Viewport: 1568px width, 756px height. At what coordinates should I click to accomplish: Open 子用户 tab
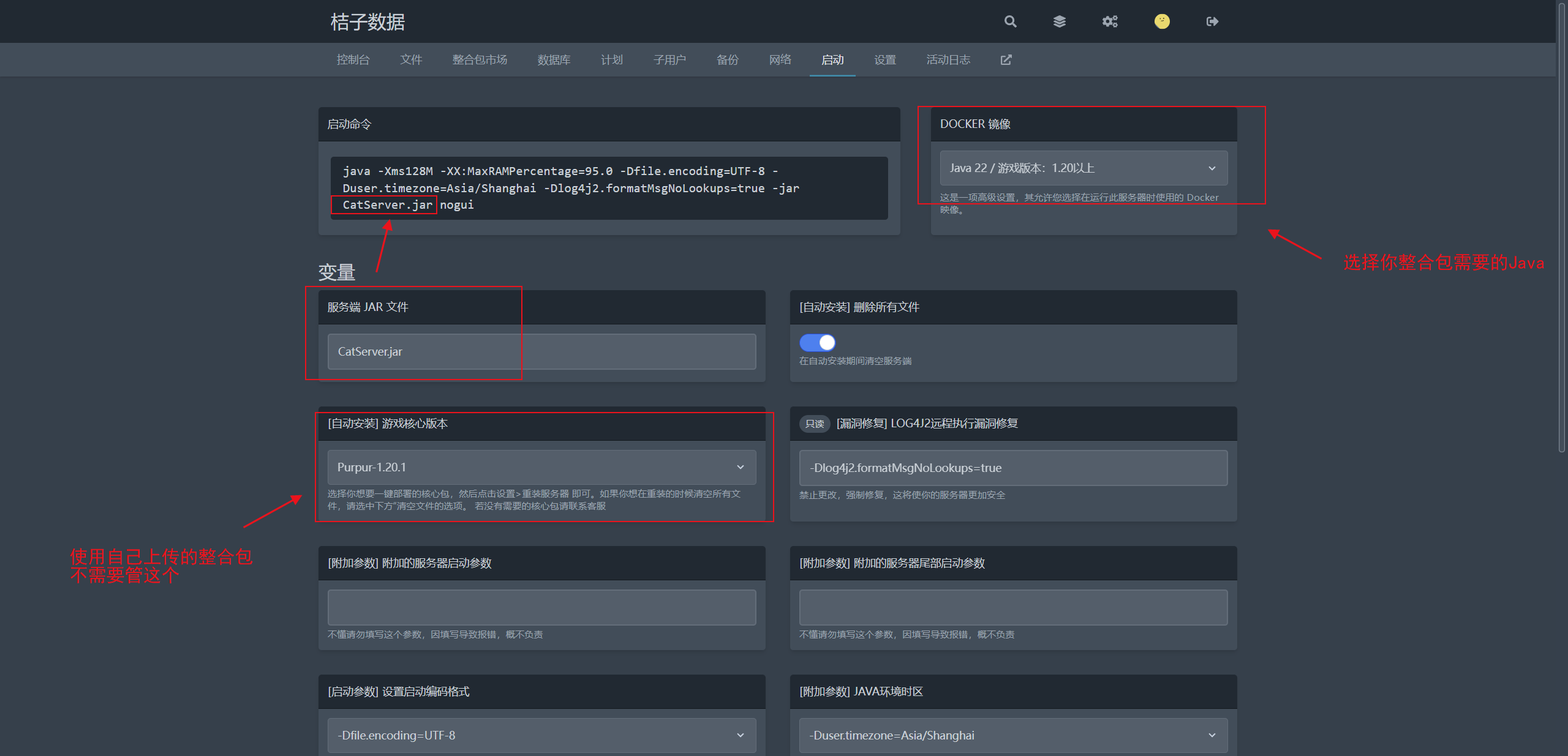pos(669,59)
